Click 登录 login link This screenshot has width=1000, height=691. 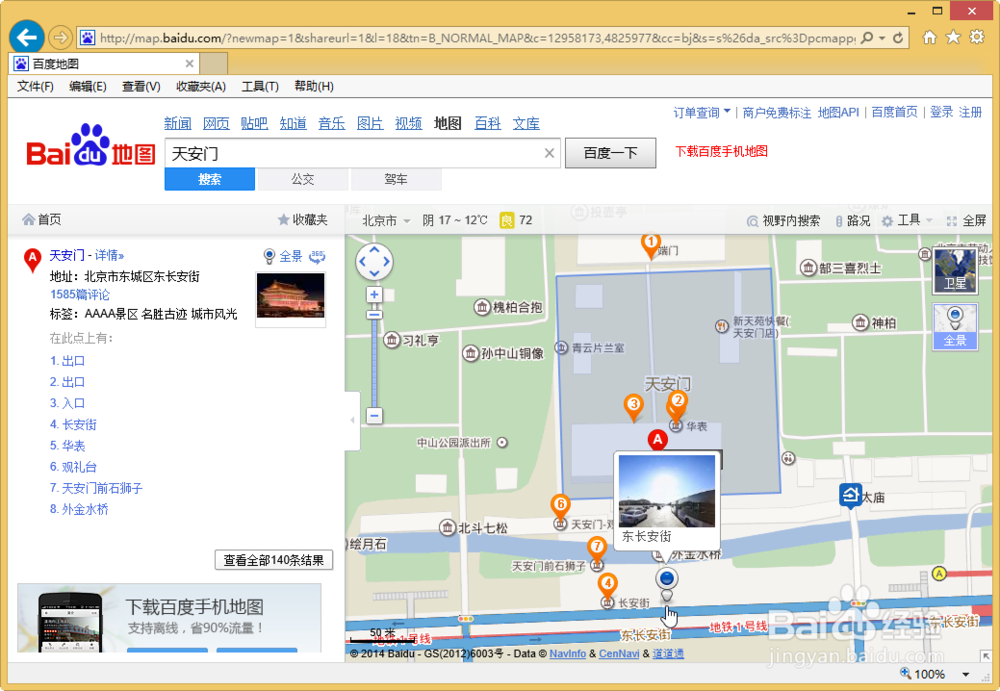[x=941, y=112]
